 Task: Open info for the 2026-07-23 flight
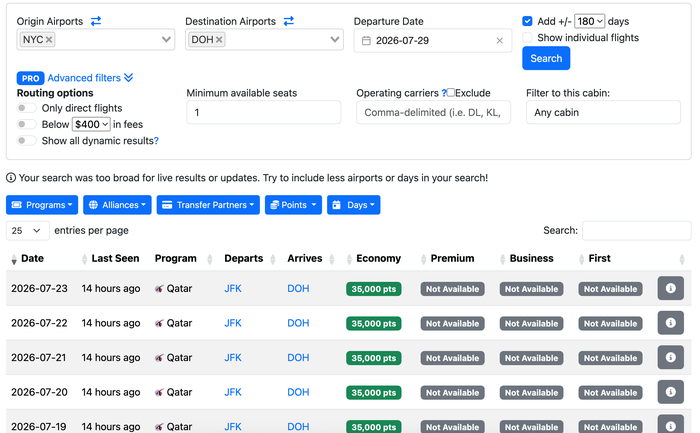tap(671, 288)
